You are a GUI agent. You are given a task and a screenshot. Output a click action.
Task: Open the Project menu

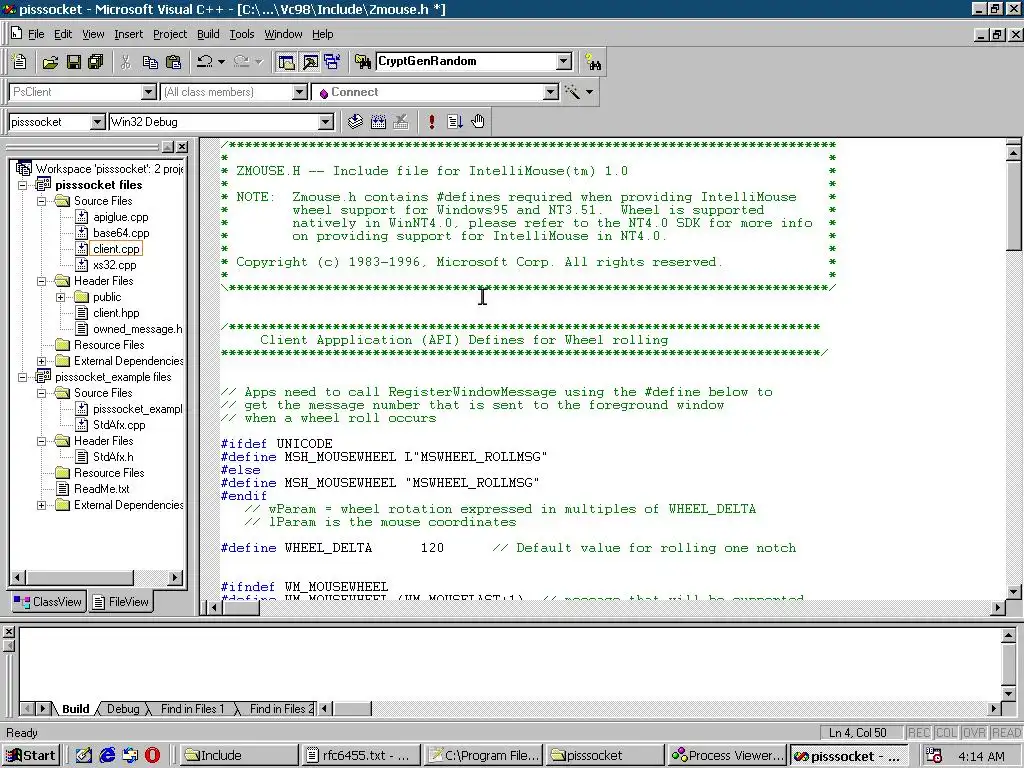click(170, 34)
